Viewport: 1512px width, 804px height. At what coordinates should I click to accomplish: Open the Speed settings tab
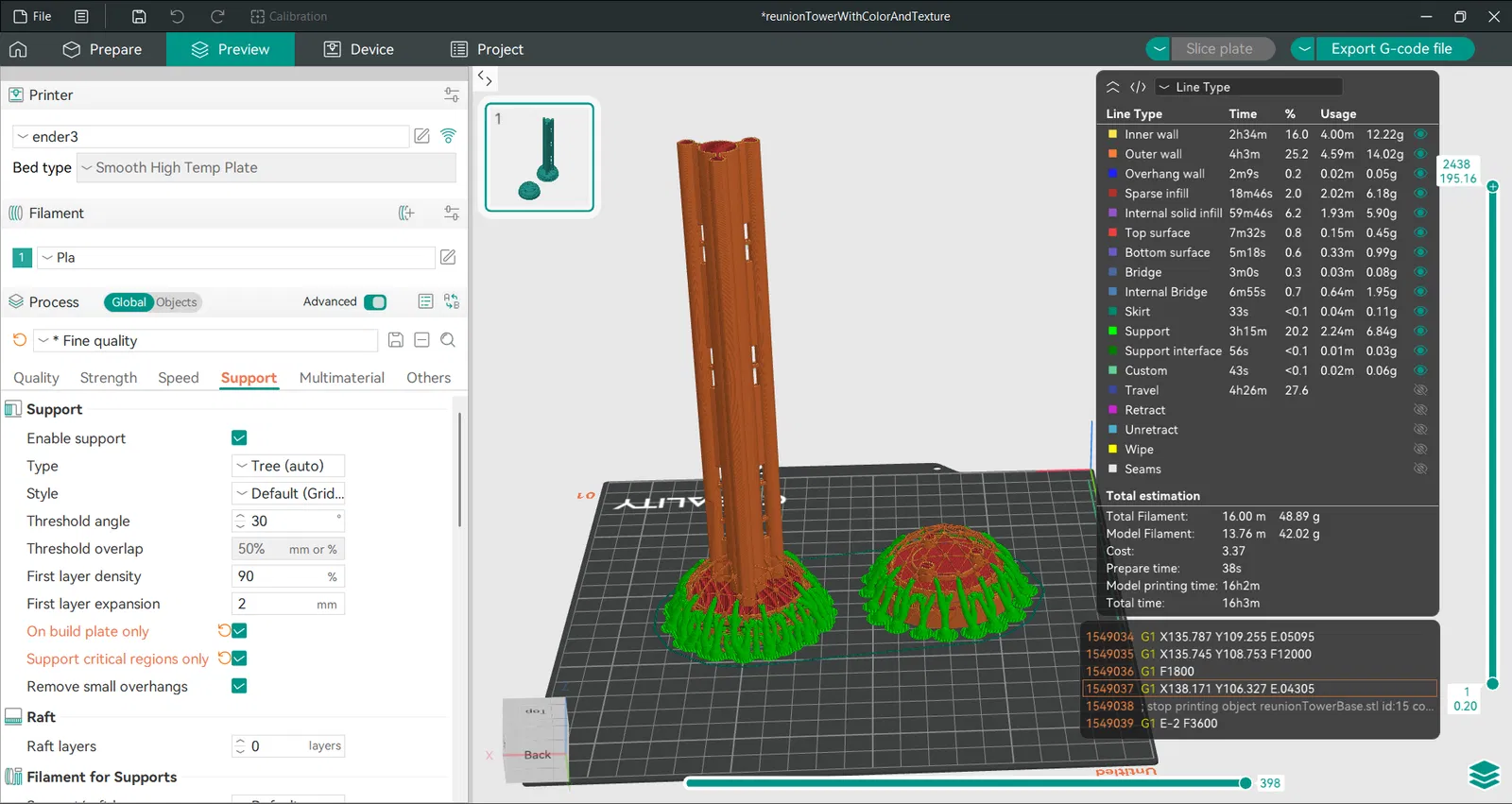point(179,378)
